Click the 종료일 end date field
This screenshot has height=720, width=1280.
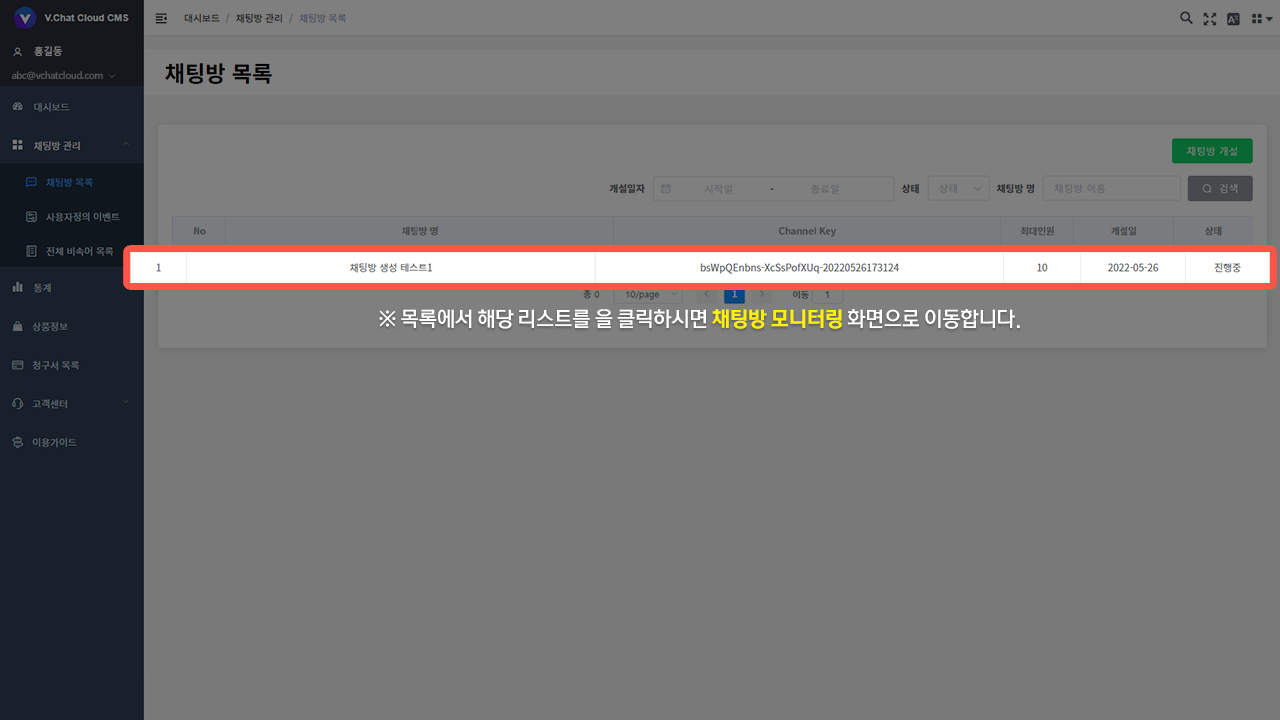pos(825,188)
